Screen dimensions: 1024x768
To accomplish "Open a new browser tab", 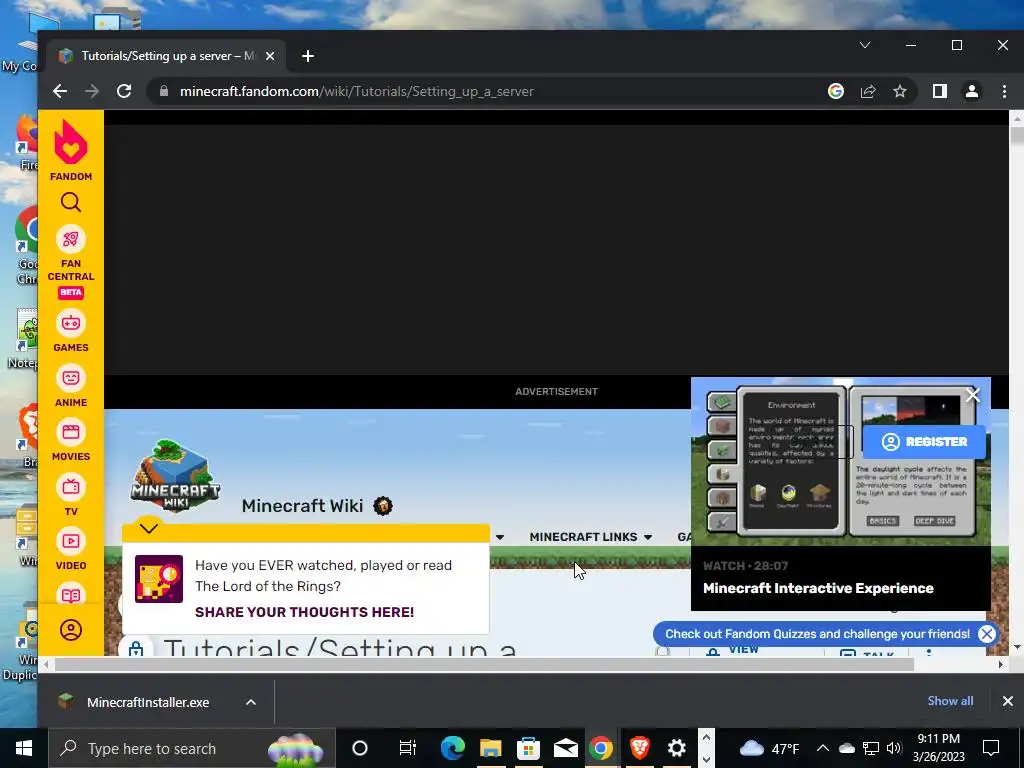I will click(x=308, y=56).
